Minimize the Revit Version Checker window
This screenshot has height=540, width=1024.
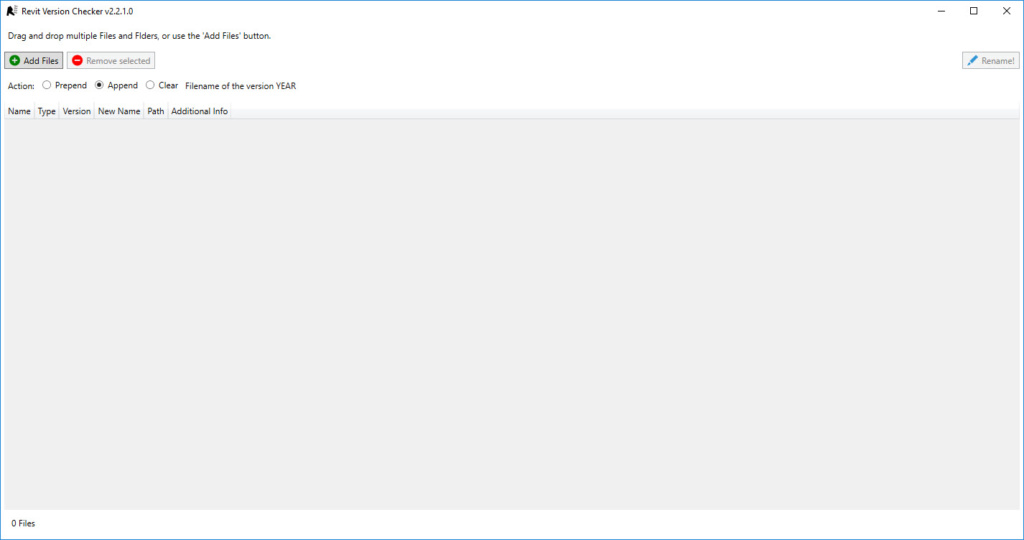[941, 11]
